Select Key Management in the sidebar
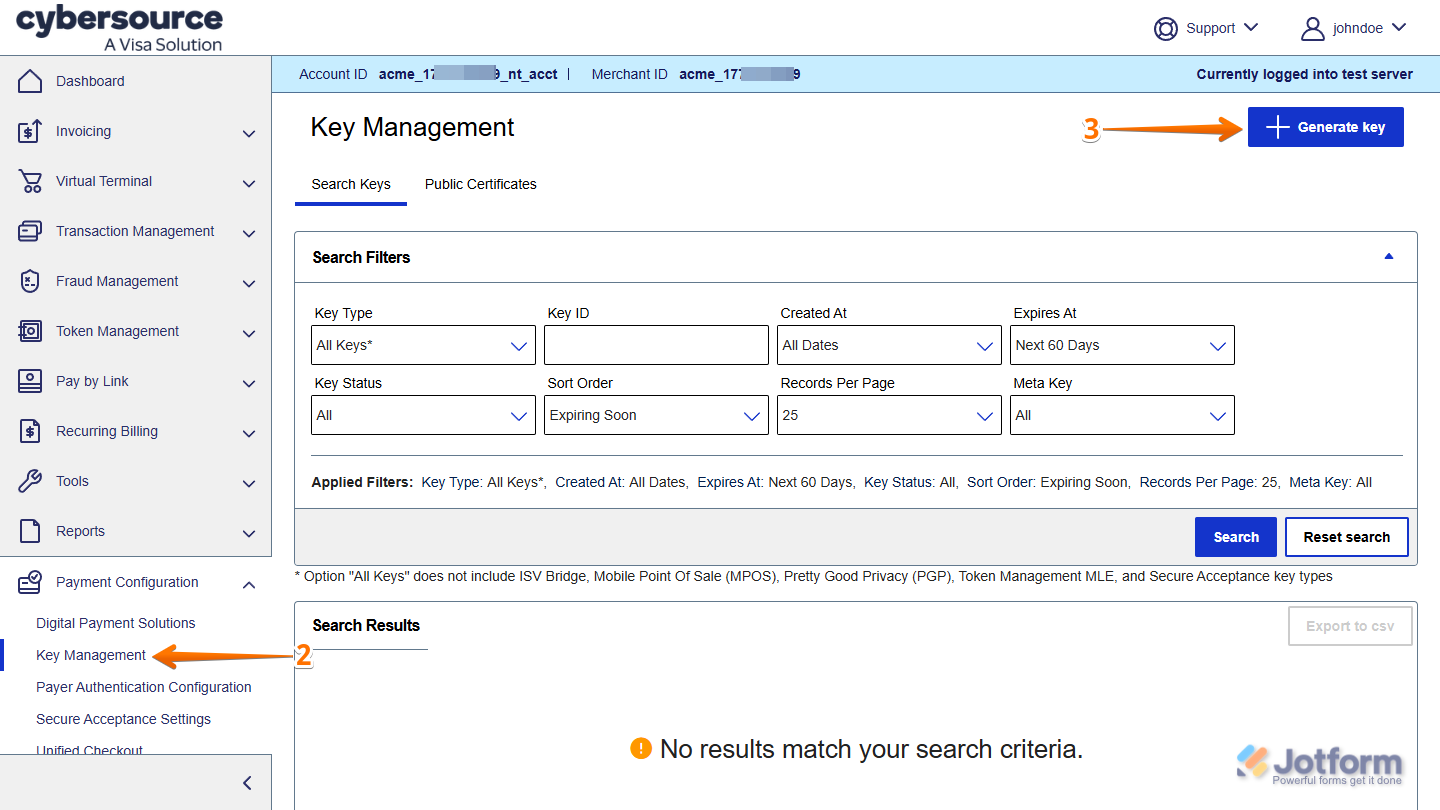 (x=91, y=655)
